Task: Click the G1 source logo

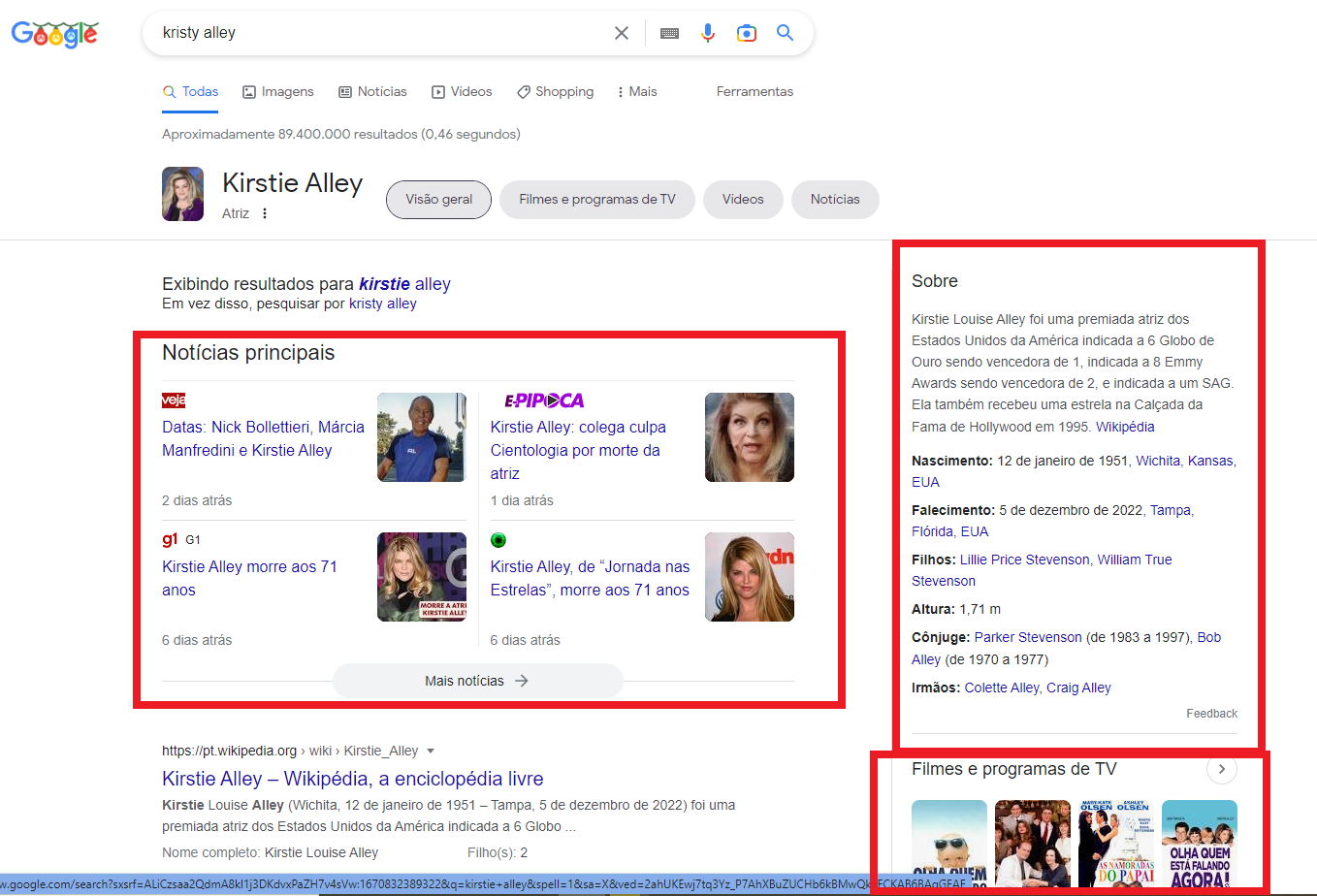Action: pyautogui.click(x=170, y=540)
